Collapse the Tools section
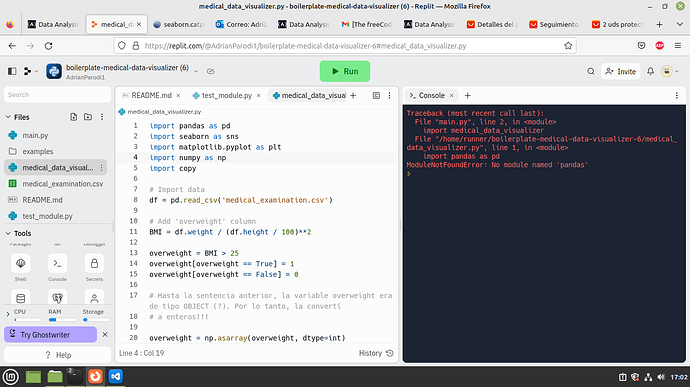690x387 pixels. click(8, 233)
